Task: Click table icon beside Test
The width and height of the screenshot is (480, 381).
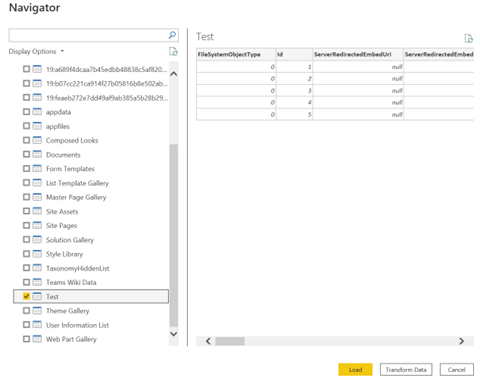Action: click(x=37, y=296)
